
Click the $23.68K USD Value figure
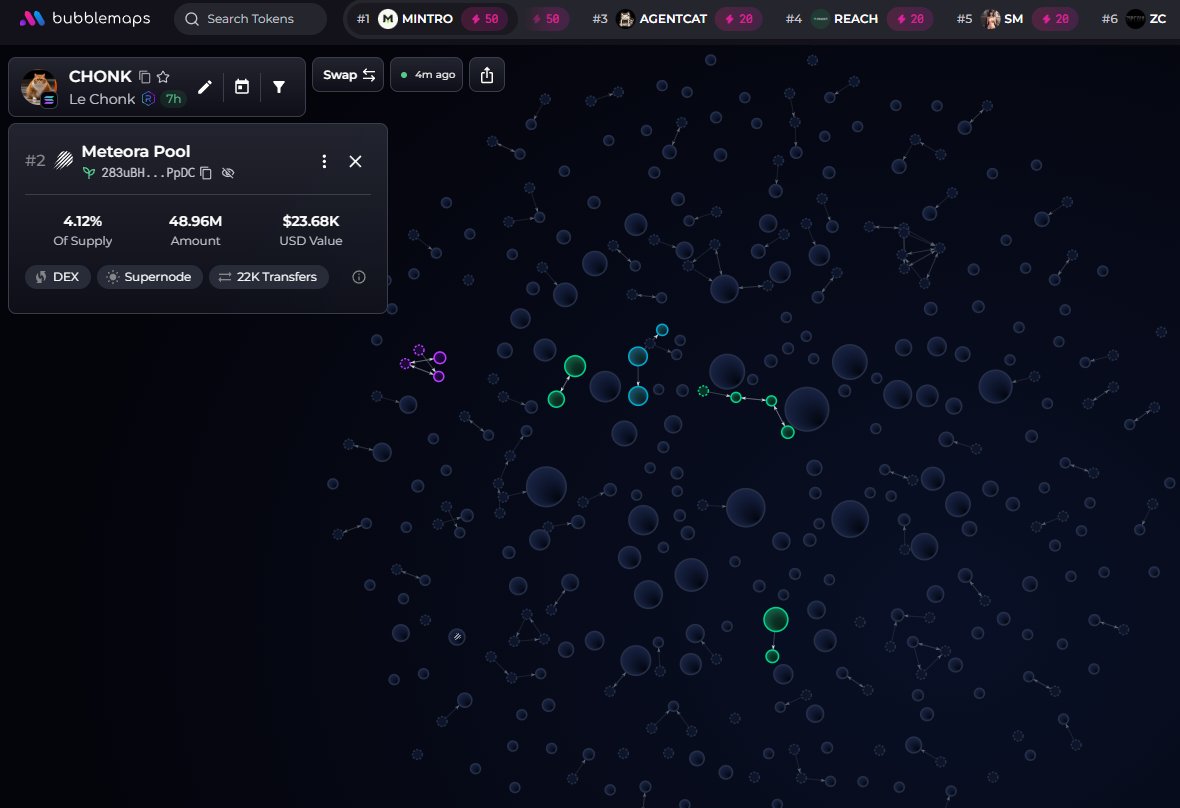point(311,221)
